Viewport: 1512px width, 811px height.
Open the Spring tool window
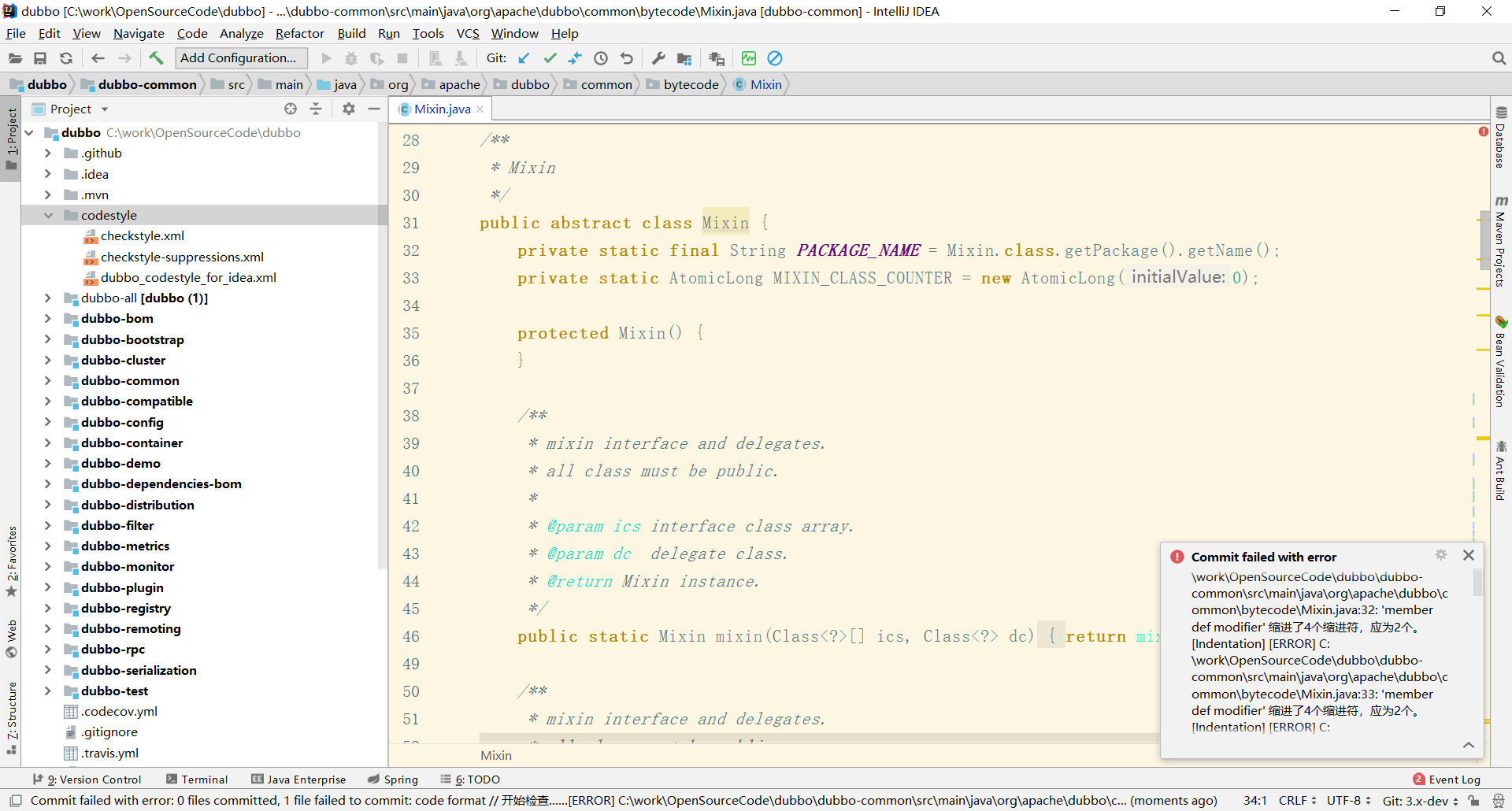(393, 780)
